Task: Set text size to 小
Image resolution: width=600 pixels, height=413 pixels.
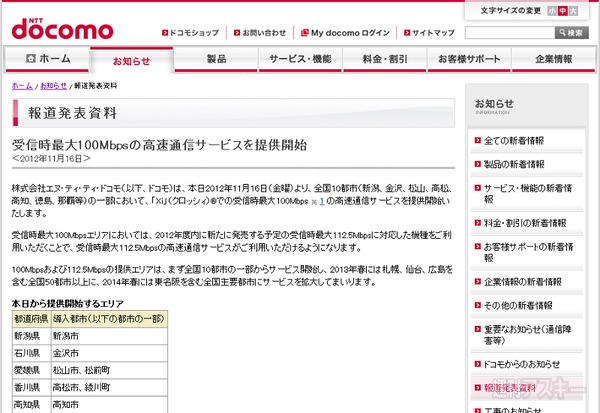Action: [552, 11]
